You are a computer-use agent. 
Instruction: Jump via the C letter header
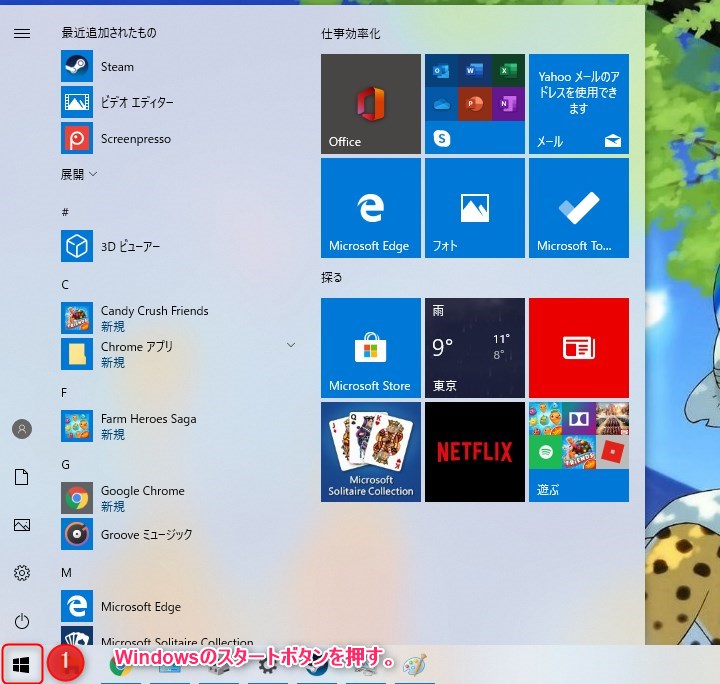[x=65, y=285]
